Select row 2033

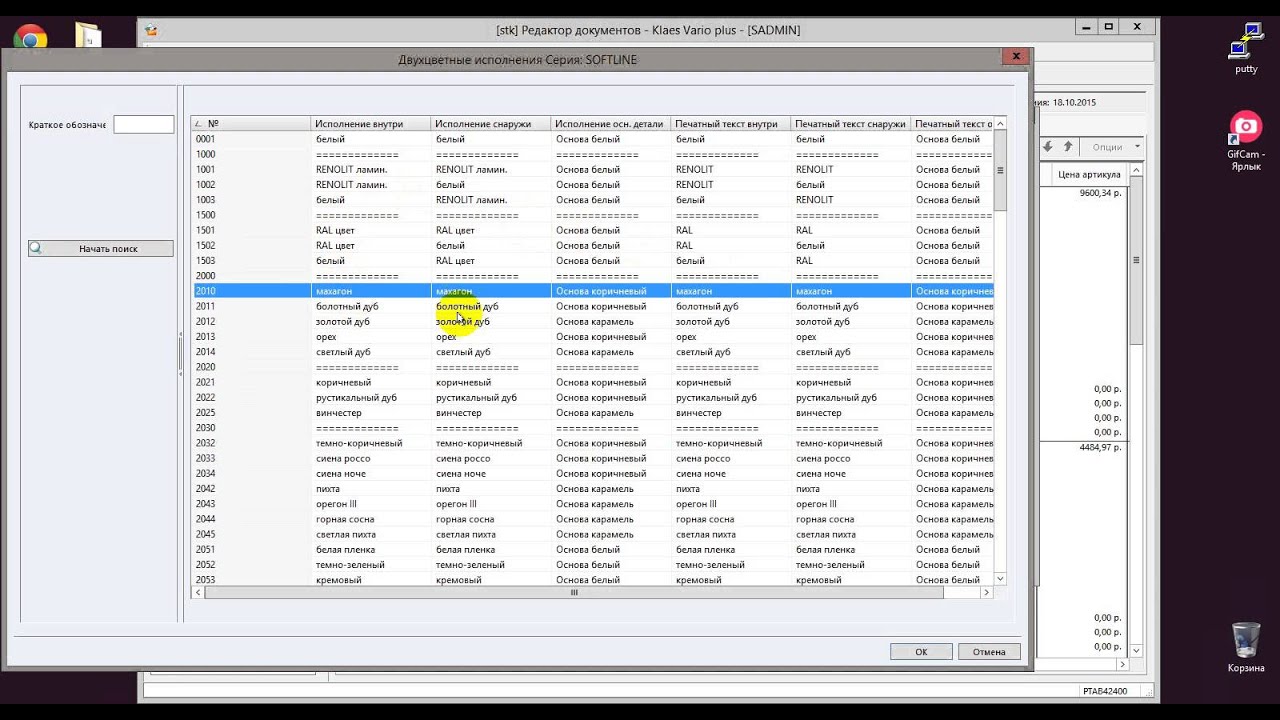pyautogui.click(x=593, y=458)
